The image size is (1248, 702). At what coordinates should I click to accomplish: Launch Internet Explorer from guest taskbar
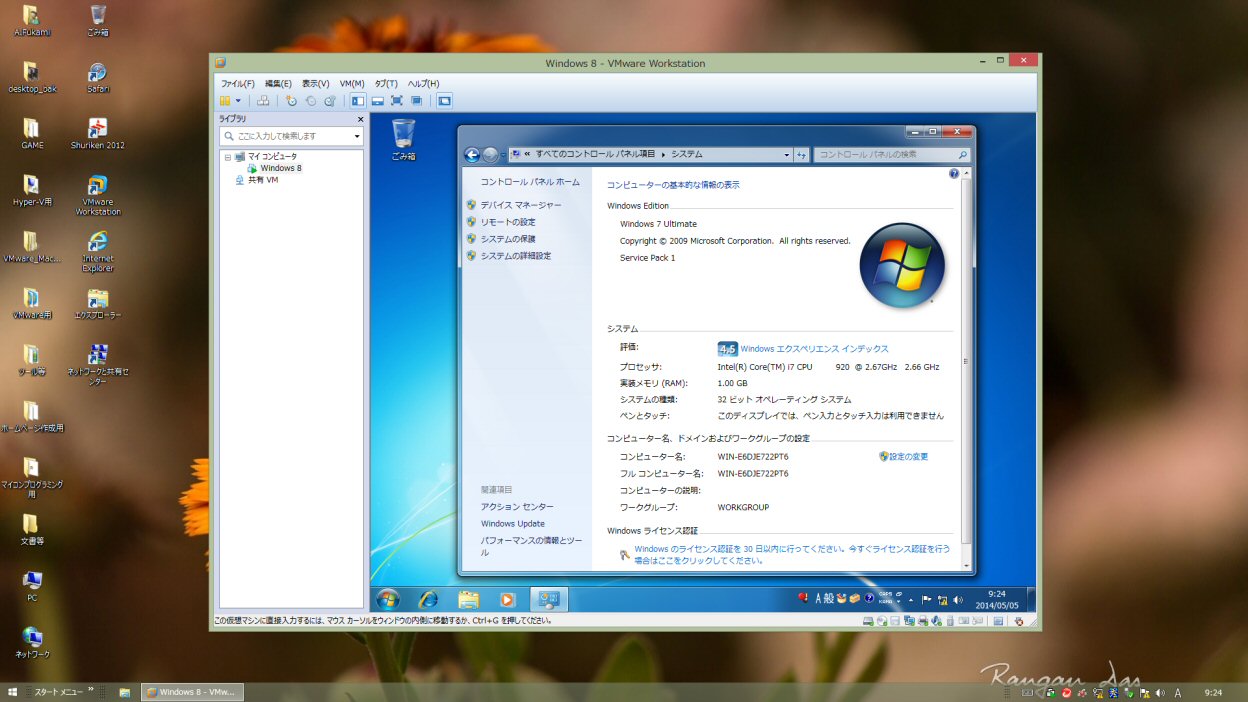coord(428,599)
